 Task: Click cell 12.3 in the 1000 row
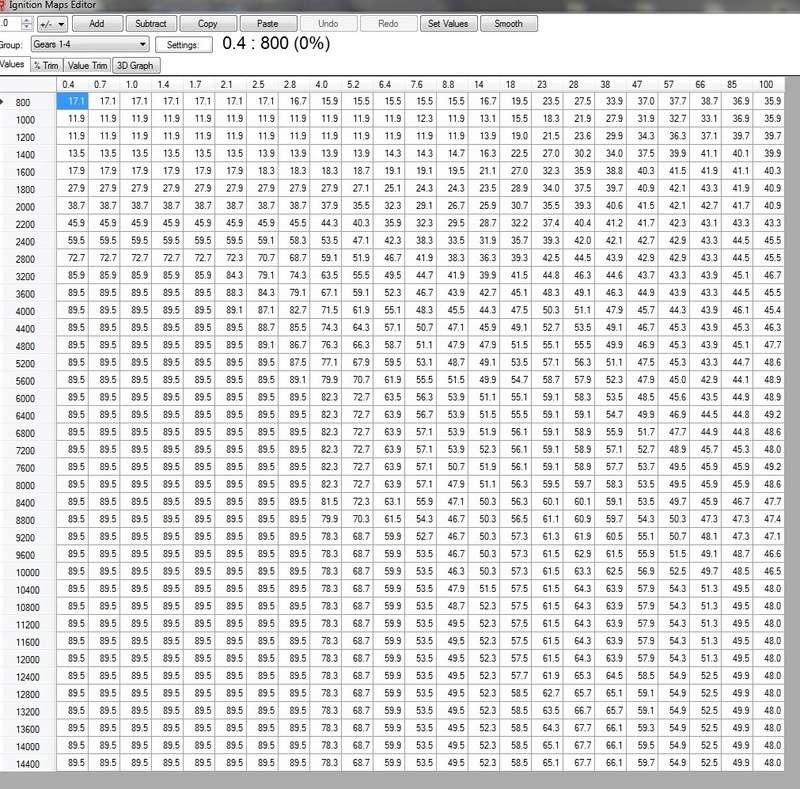[421, 118]
